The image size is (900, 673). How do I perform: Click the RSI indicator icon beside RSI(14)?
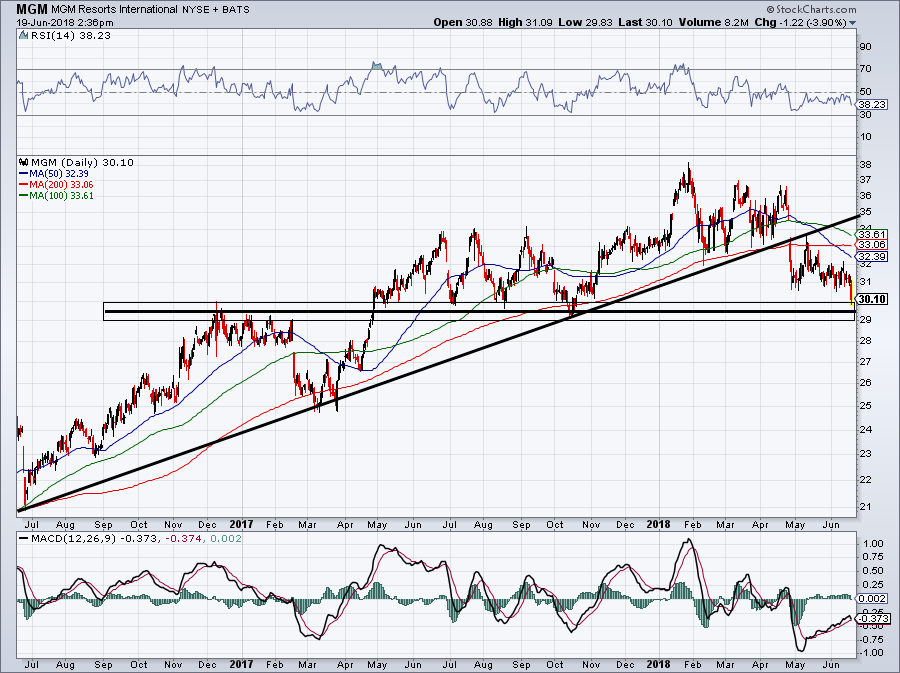pos(23,36)
